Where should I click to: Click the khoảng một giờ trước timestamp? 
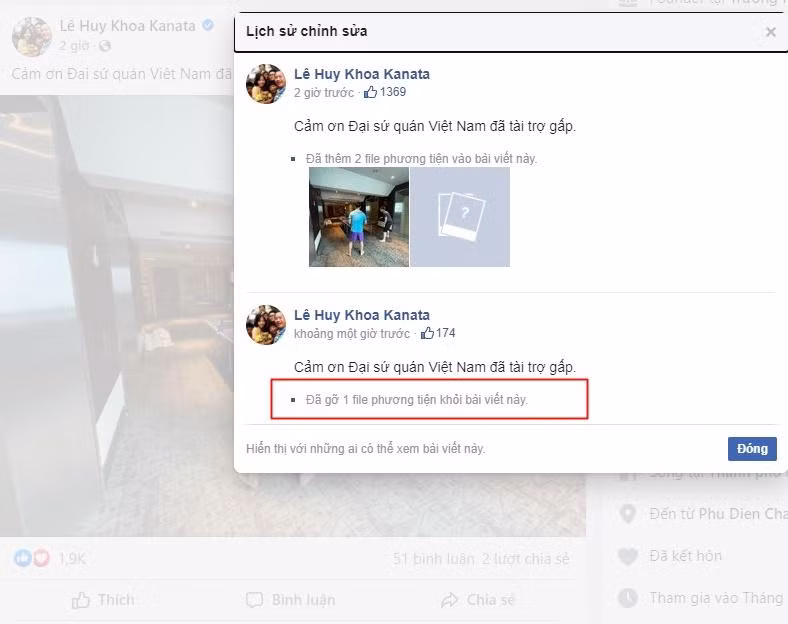pos(352,334)
